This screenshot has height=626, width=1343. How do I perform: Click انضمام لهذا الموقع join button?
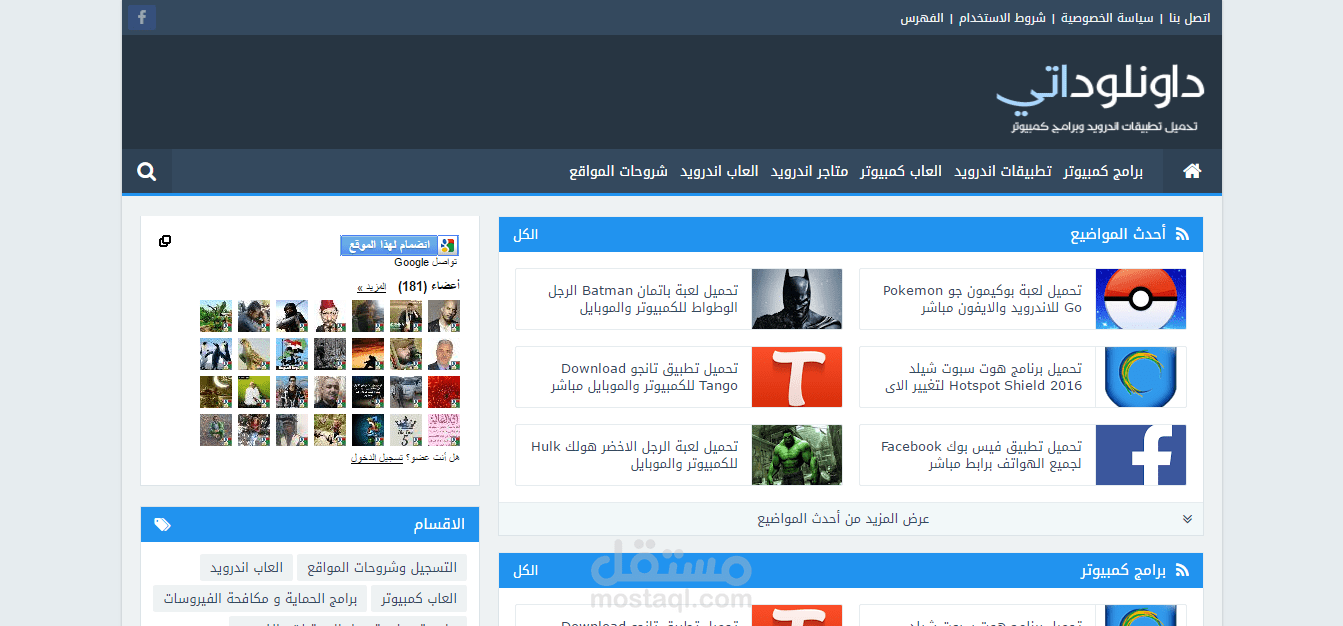pos(399,245)
